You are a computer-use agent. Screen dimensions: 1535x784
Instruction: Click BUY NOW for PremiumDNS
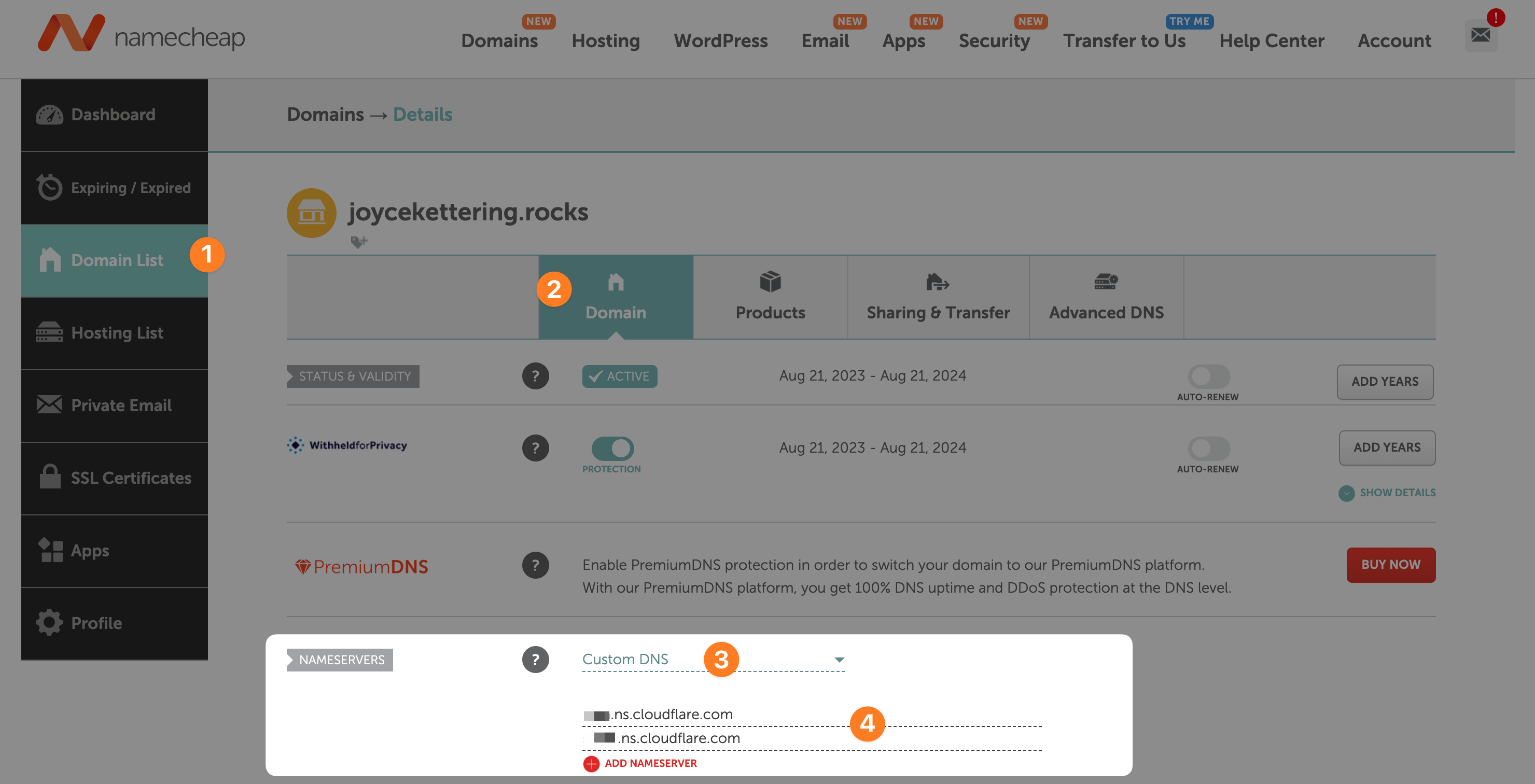(x=1391, y=565)
